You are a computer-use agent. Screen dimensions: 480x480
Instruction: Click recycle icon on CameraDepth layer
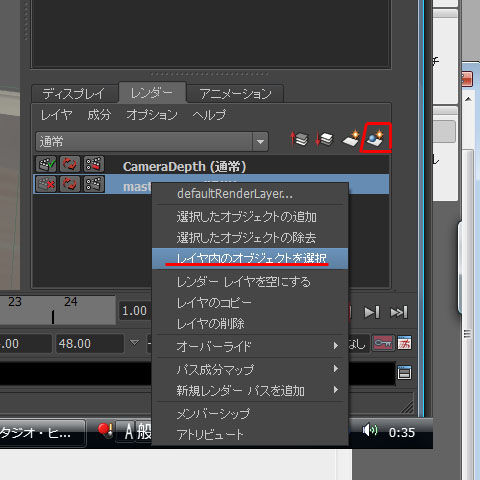point(70,164)
